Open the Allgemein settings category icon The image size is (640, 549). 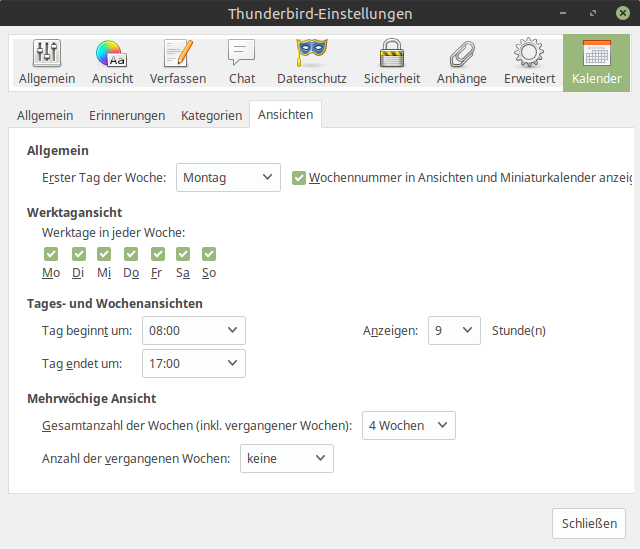coord(47,62)
